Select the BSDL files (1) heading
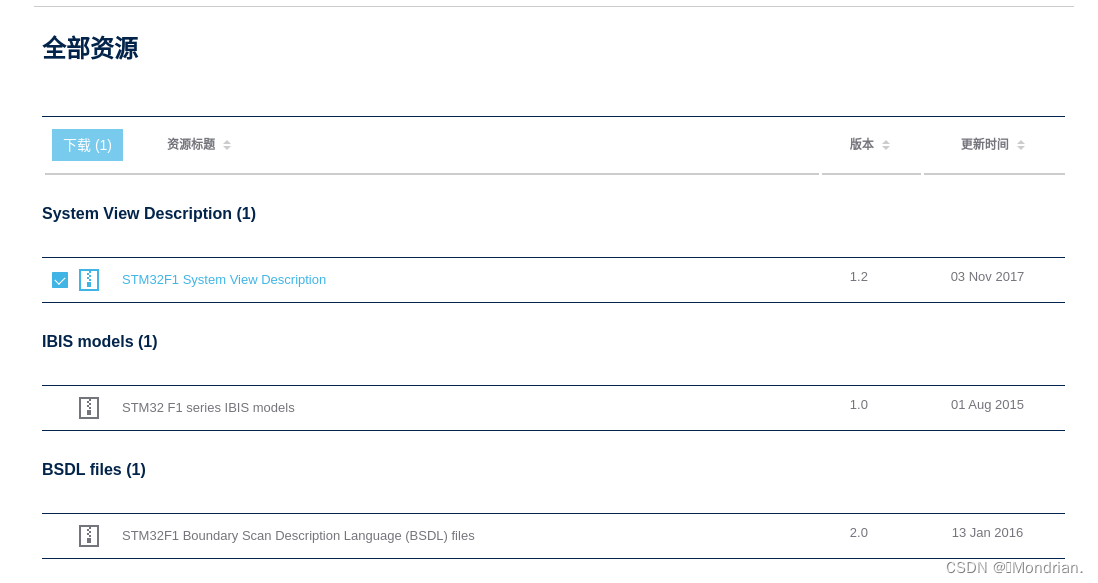 pos(94,470)
